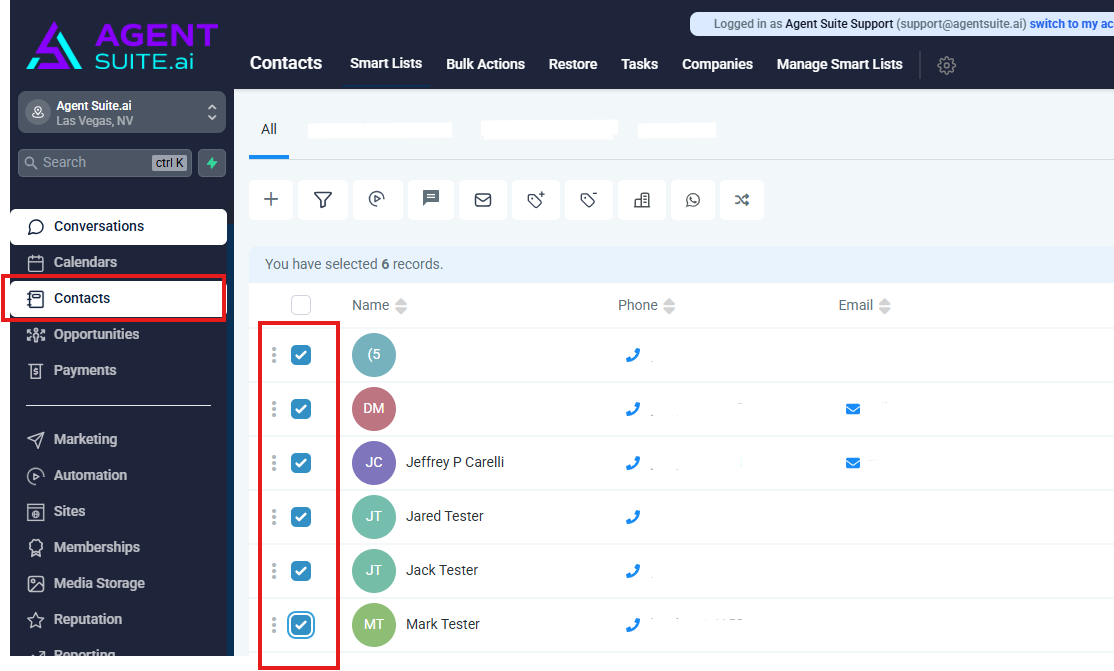1114x671 pixels.
Task: Open the Bulk Actions tab
Action: [x=485, y=64]
